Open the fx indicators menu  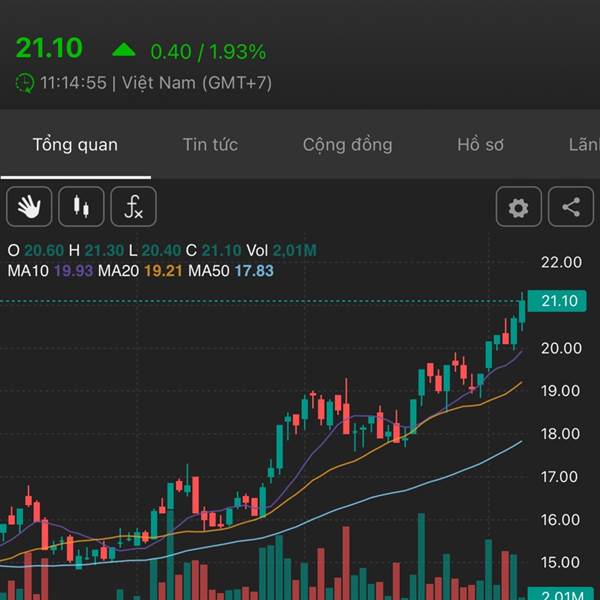pos(133,207)
